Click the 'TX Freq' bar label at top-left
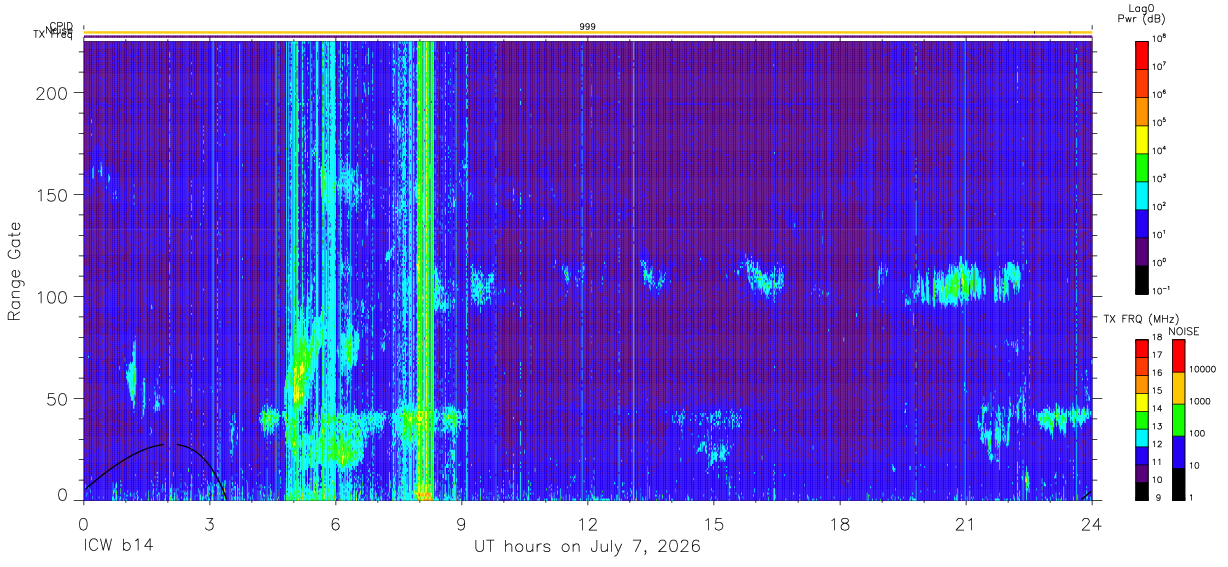The width and height of the screenshot is (1228, 567). (x=52, y=37)
